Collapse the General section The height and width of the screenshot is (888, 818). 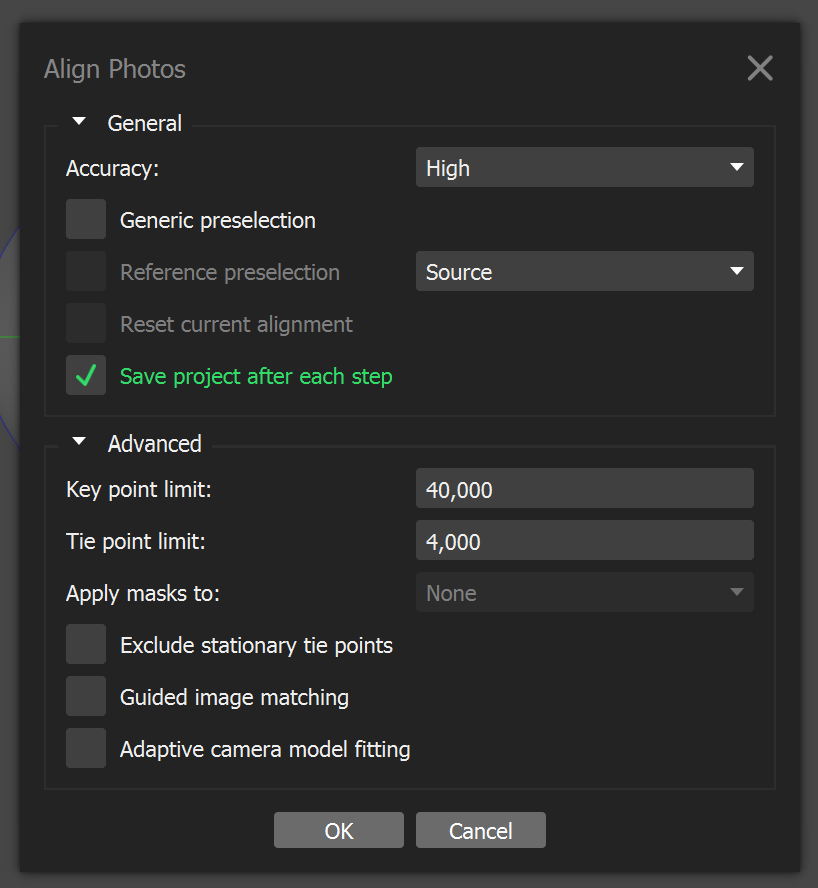pos(79,121)
